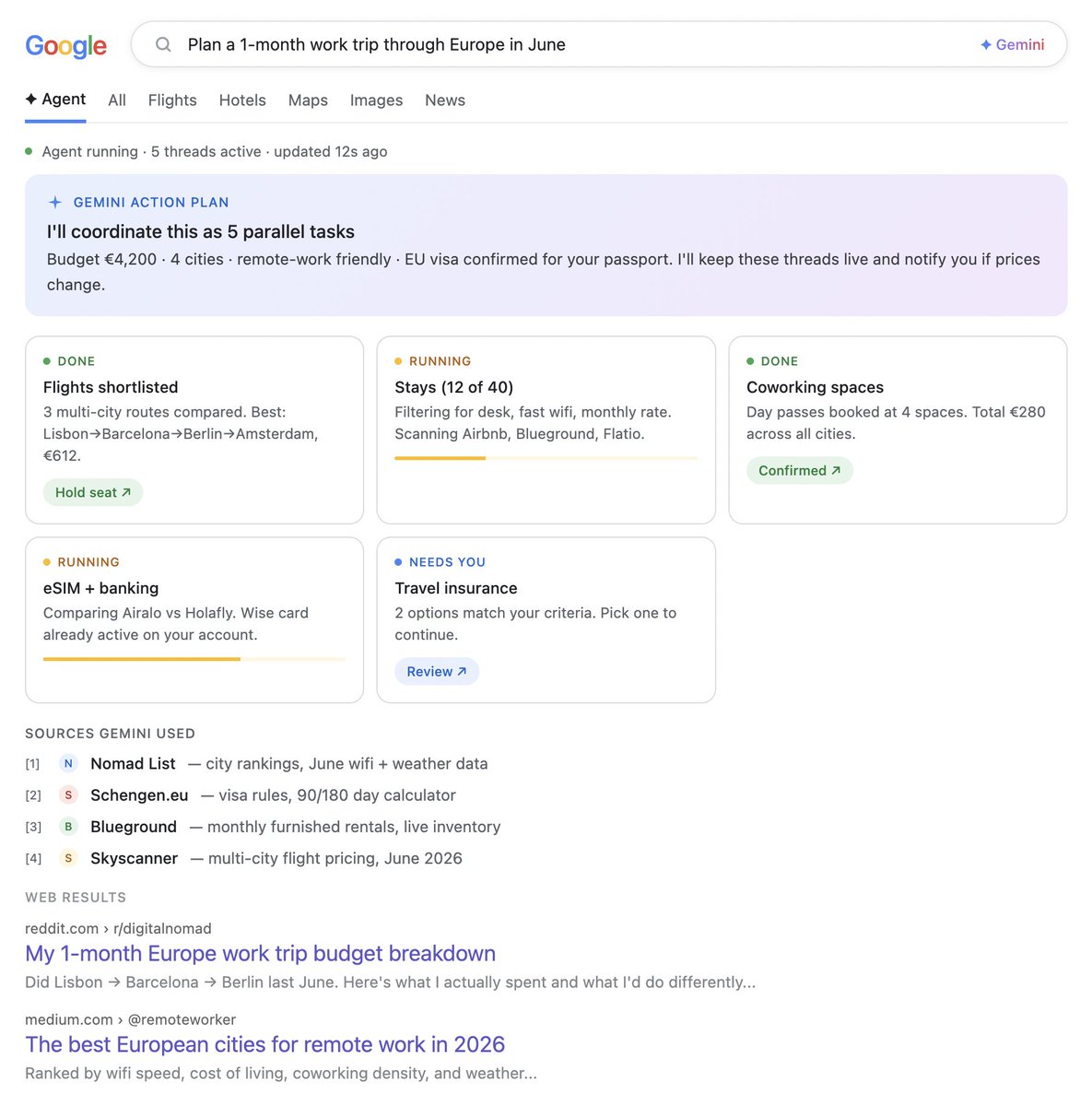Click the Google logo
This screenshot has height=1106, width=1092.
[x=65, y=45]
